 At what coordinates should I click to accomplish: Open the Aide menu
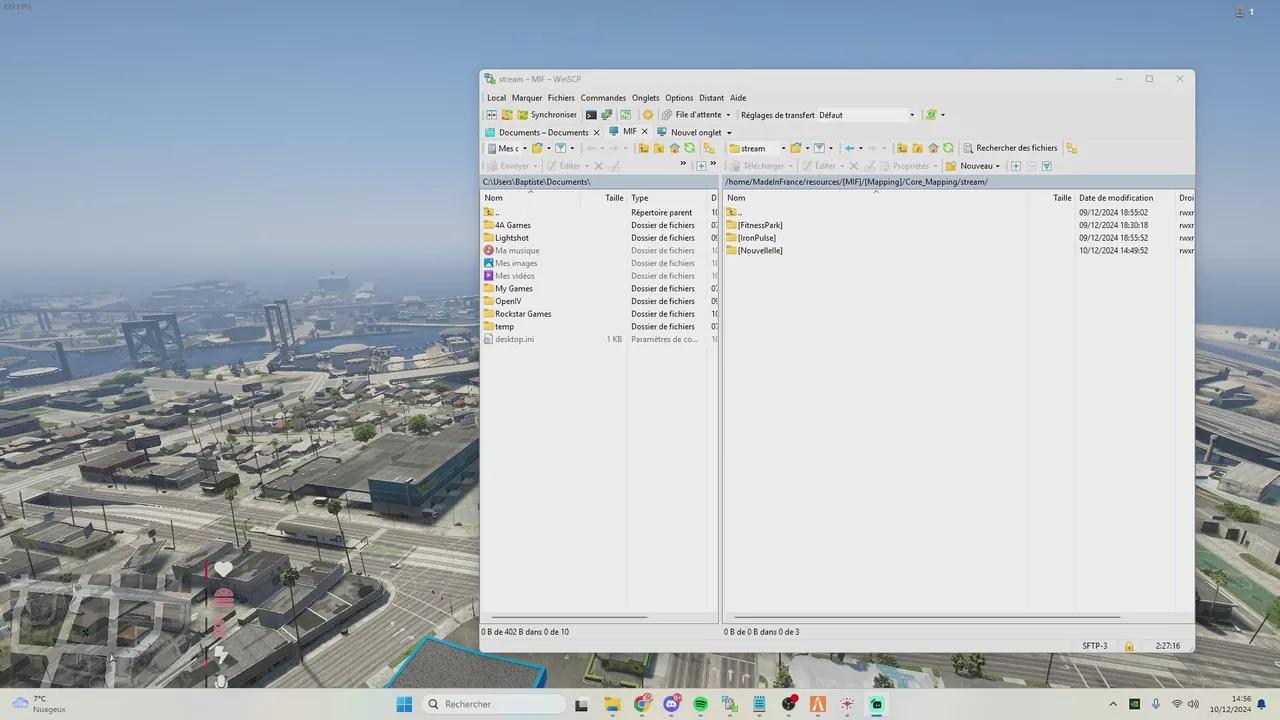point(738,98)
